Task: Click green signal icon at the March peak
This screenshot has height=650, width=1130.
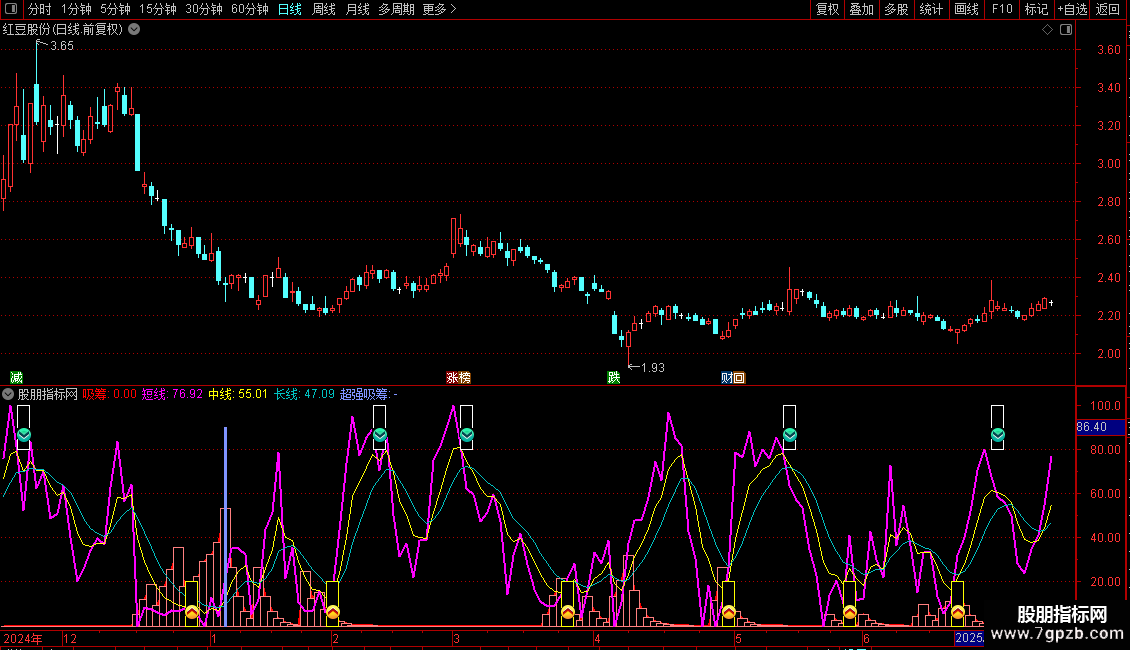Action: tap(466, 435)
